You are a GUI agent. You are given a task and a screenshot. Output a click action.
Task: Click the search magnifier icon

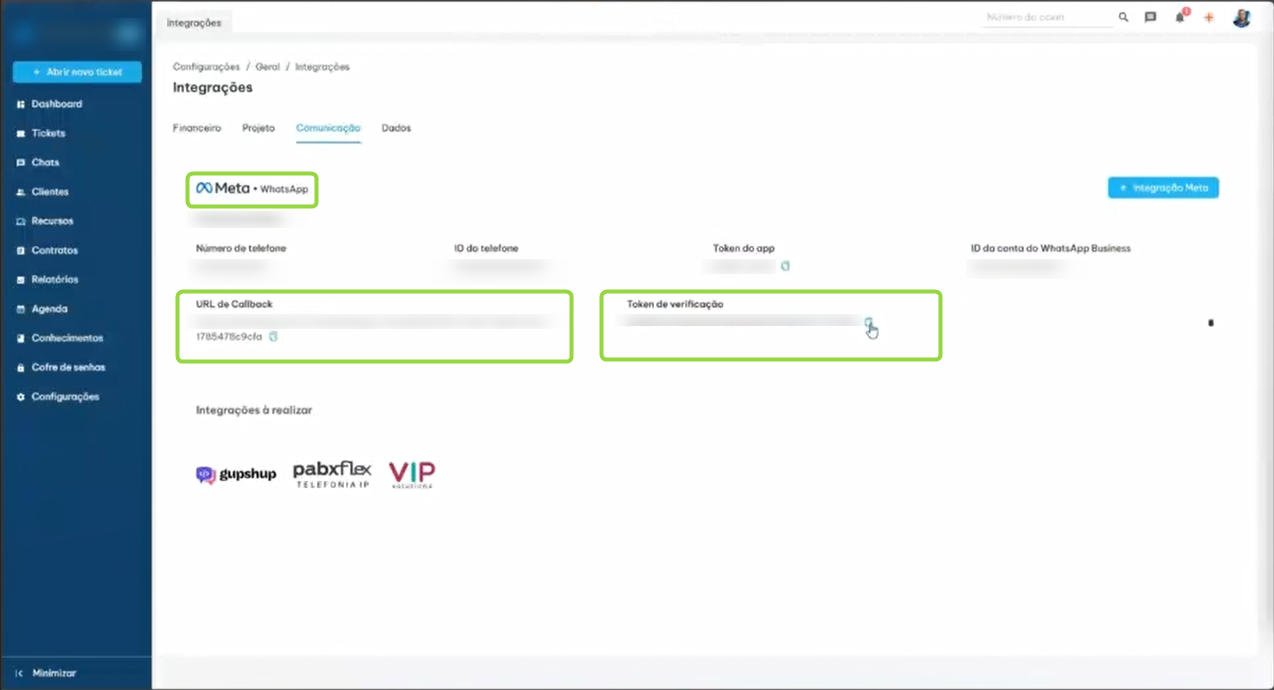pyautogui.click(x=1123, y=18)
